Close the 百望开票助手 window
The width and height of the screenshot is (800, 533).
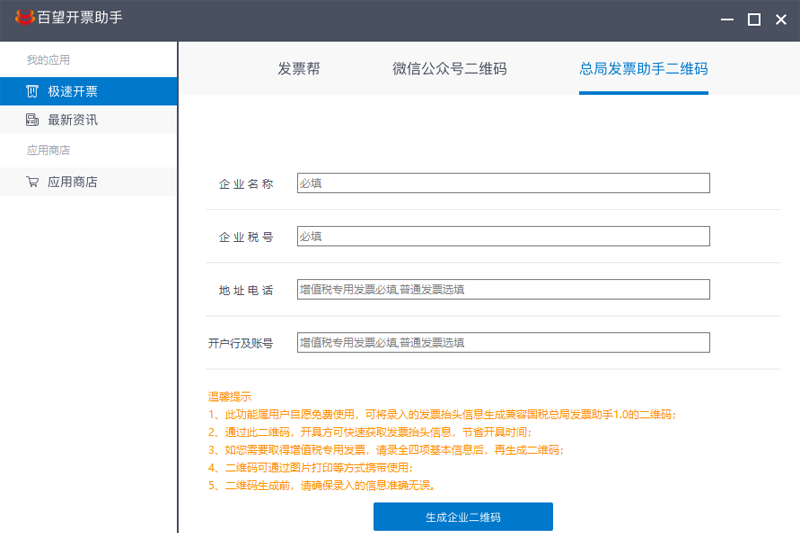[x=781, y=19]
